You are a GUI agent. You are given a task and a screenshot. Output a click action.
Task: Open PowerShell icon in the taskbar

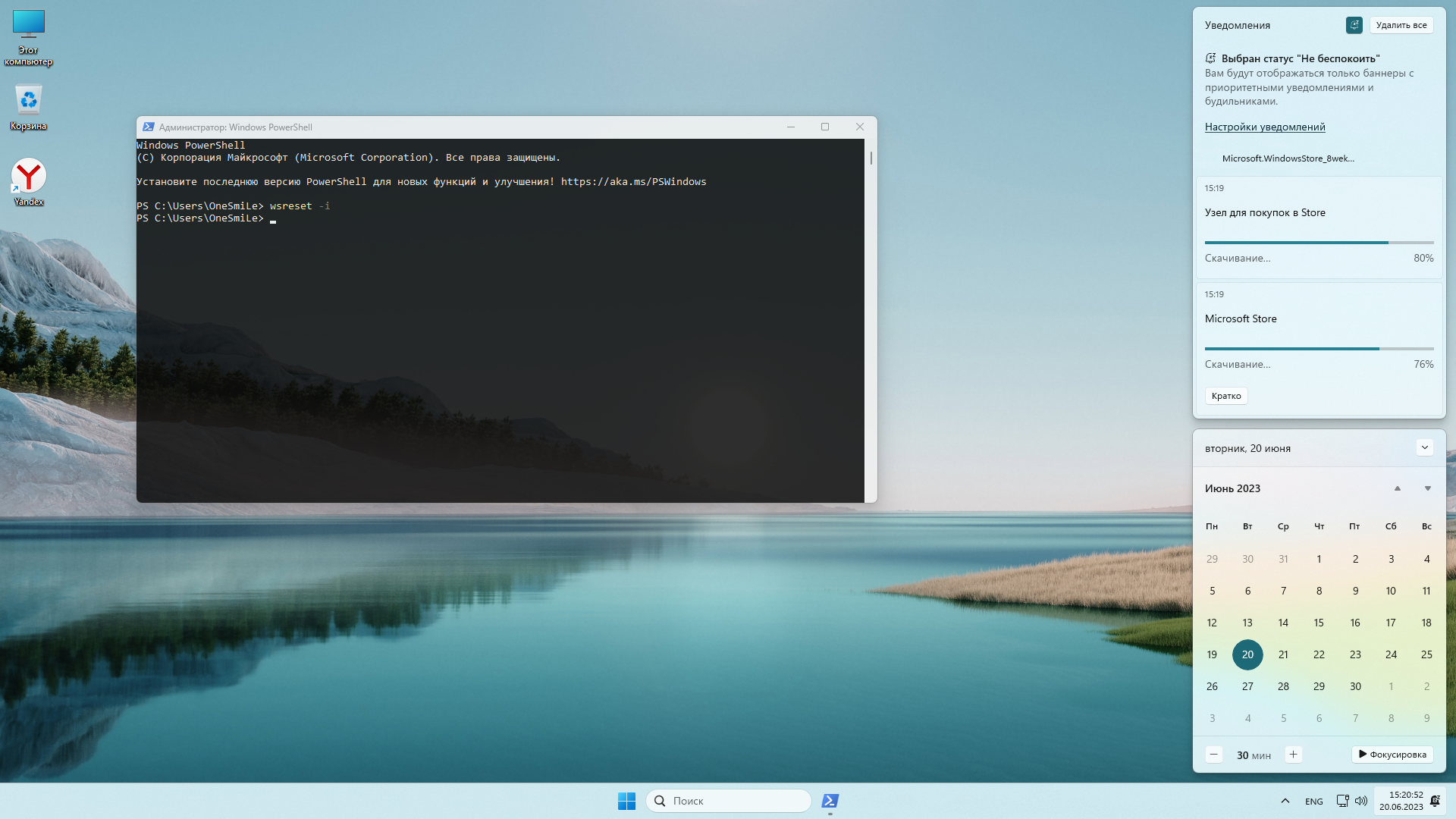[x=830, y=801]
